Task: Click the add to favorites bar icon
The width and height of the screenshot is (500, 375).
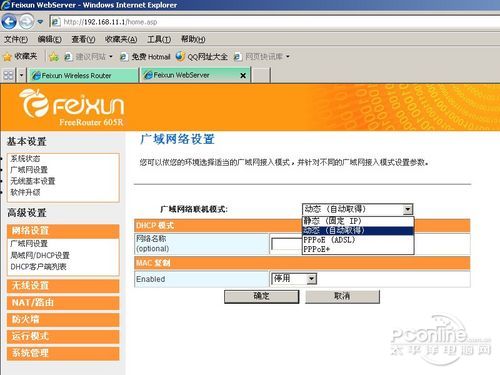Action: [54, 57]
